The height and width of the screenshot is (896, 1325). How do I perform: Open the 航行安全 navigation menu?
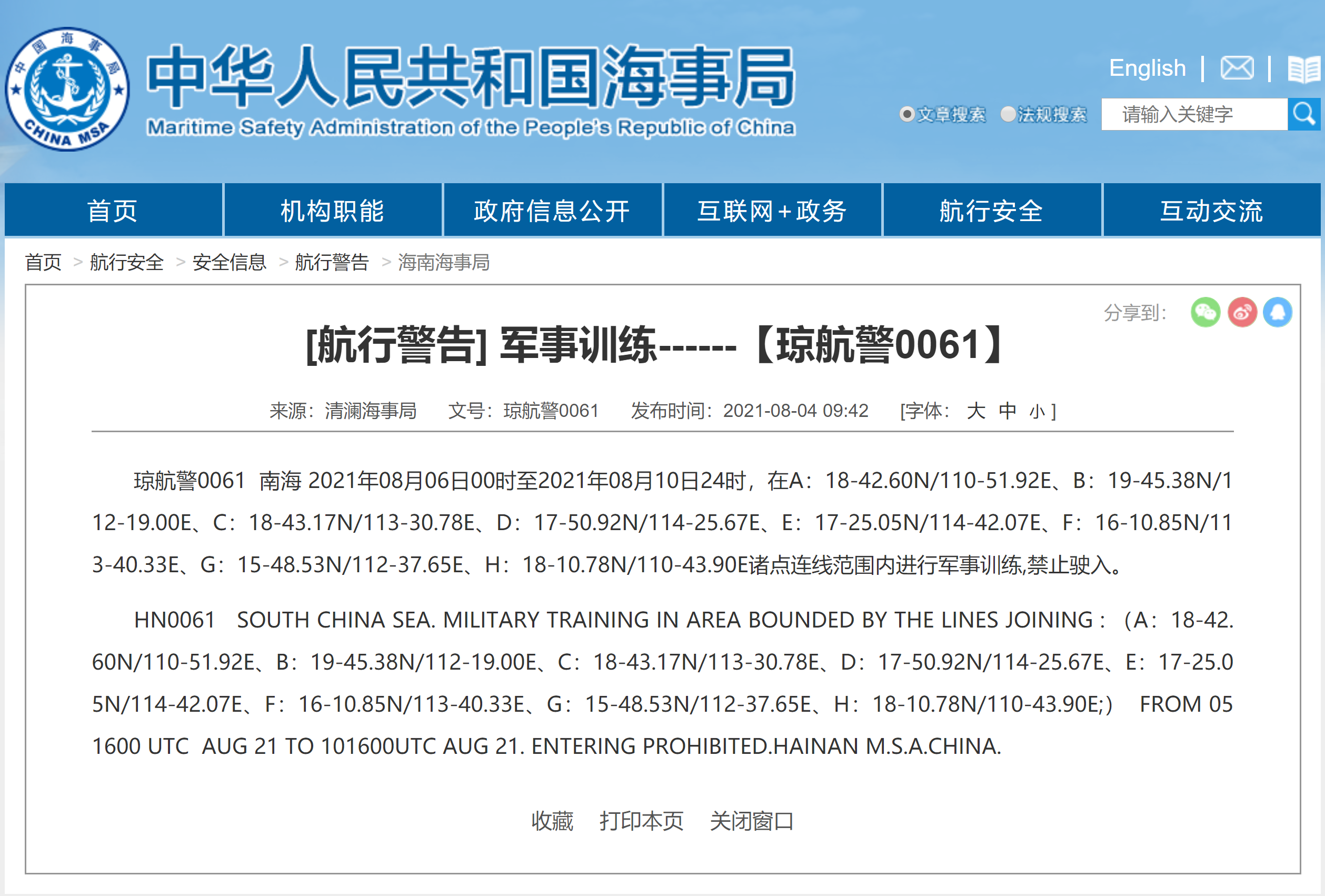(991, 211)
